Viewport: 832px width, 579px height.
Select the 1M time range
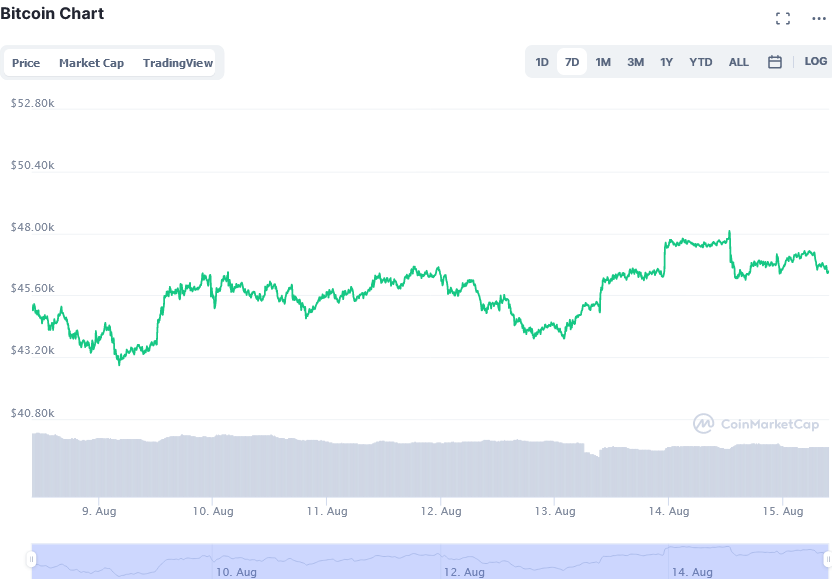pyautogui.click(x=603, y=62)
